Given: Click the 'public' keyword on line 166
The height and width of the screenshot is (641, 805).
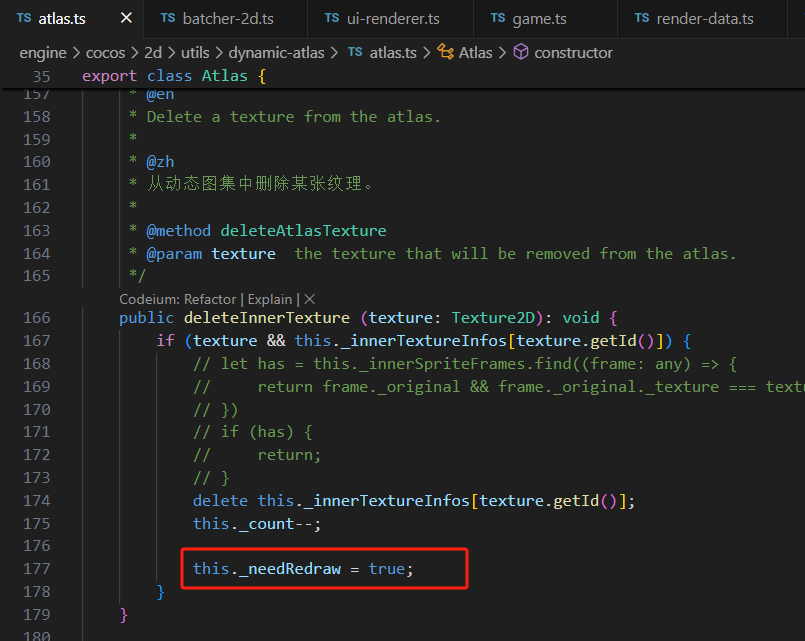Looking at the screenshot, I should tap(146, 318).
